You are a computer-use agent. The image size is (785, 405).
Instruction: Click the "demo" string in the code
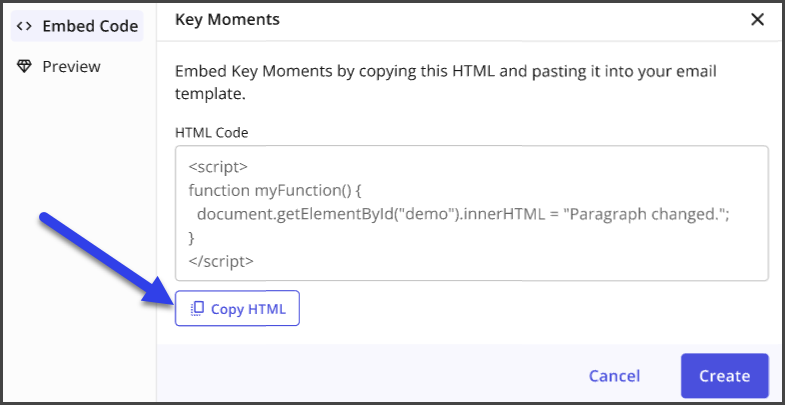(x=426, y=214)
